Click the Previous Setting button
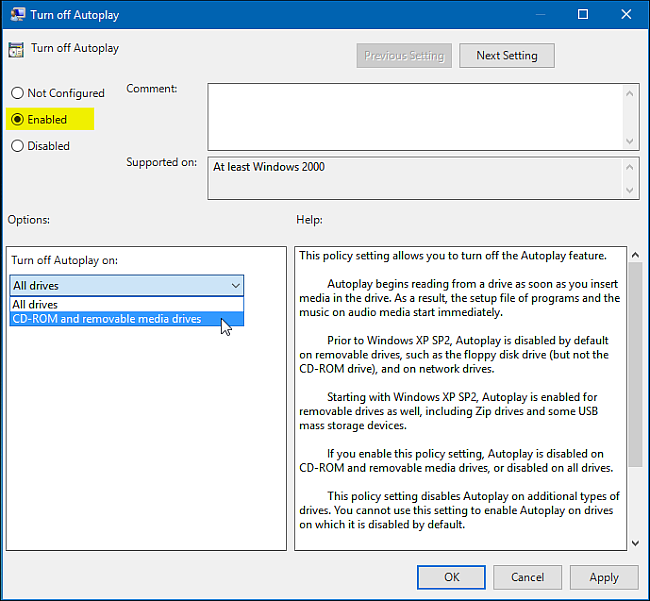 [x=404, y=56]
